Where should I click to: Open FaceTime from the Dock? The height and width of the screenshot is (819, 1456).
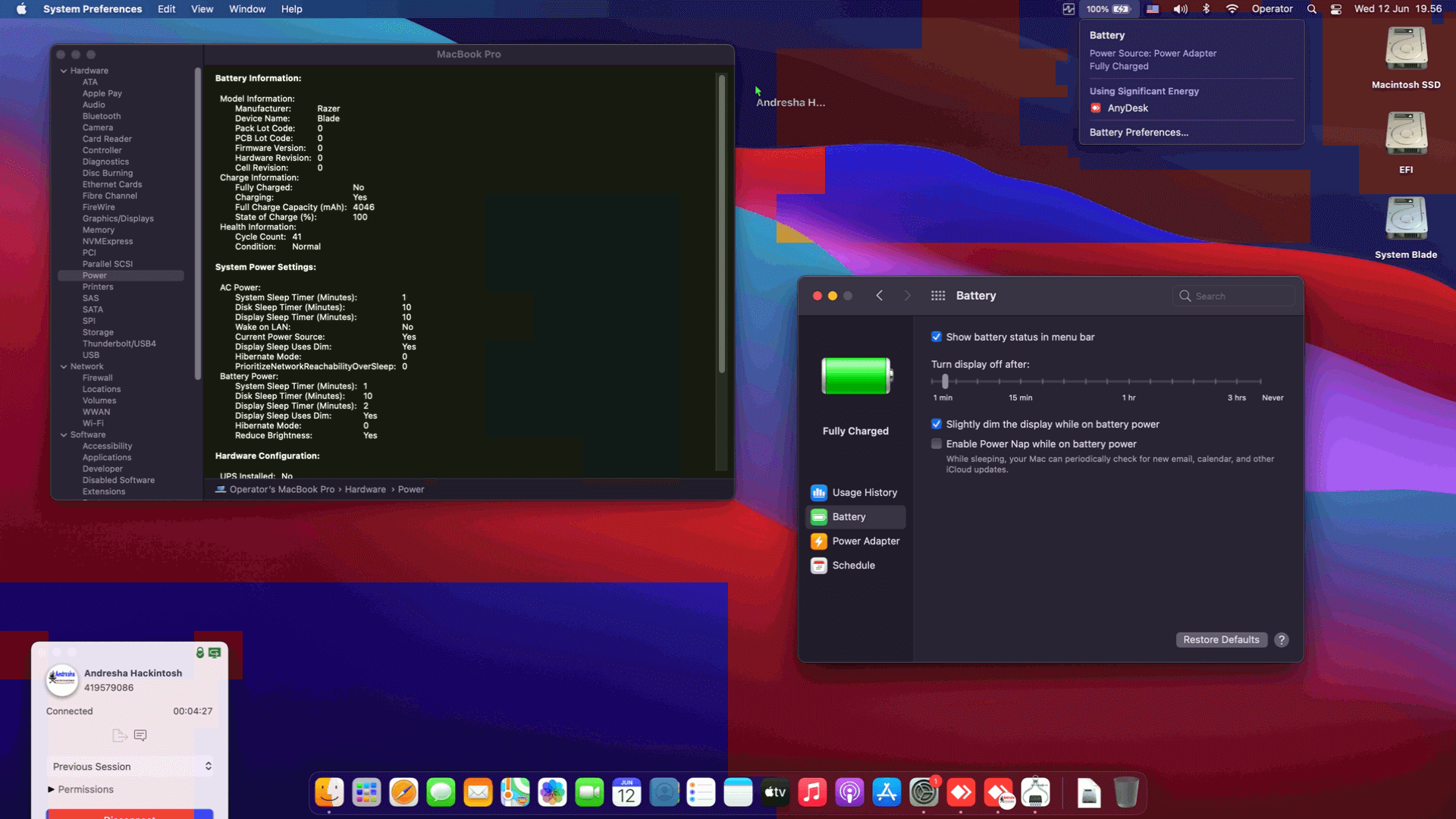pyautogui.click(x=589, y=793)
